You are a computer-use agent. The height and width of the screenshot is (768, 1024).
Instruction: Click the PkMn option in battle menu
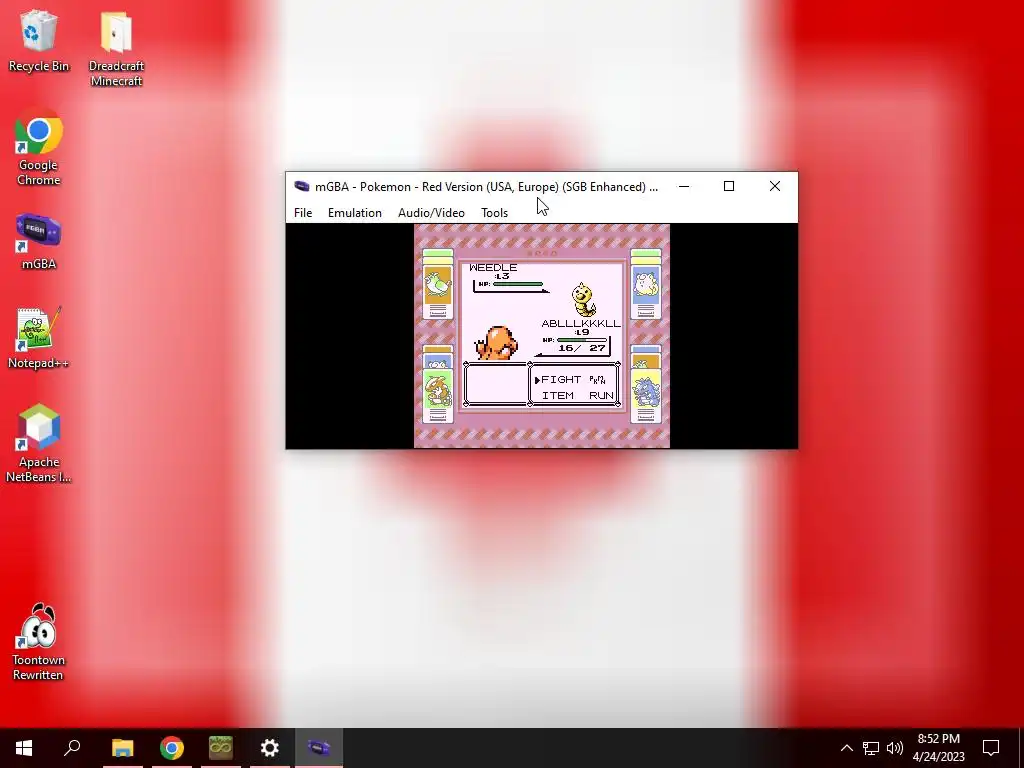point(597,379)
